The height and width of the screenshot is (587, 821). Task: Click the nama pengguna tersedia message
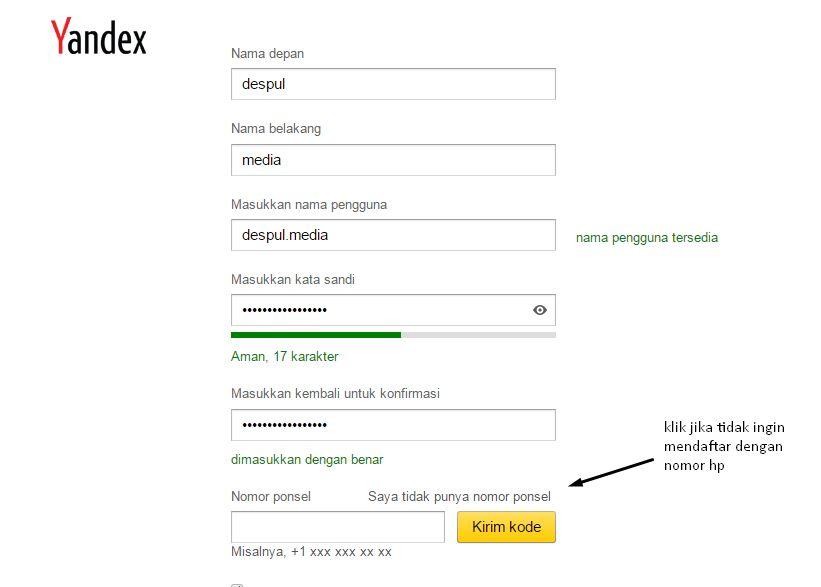(647, 237)
